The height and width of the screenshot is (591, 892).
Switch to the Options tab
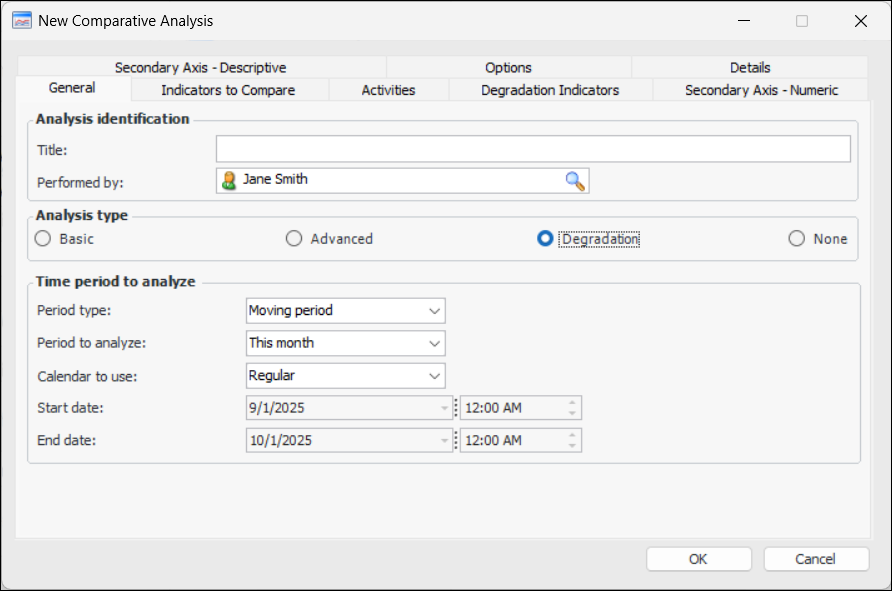point(508,67)
